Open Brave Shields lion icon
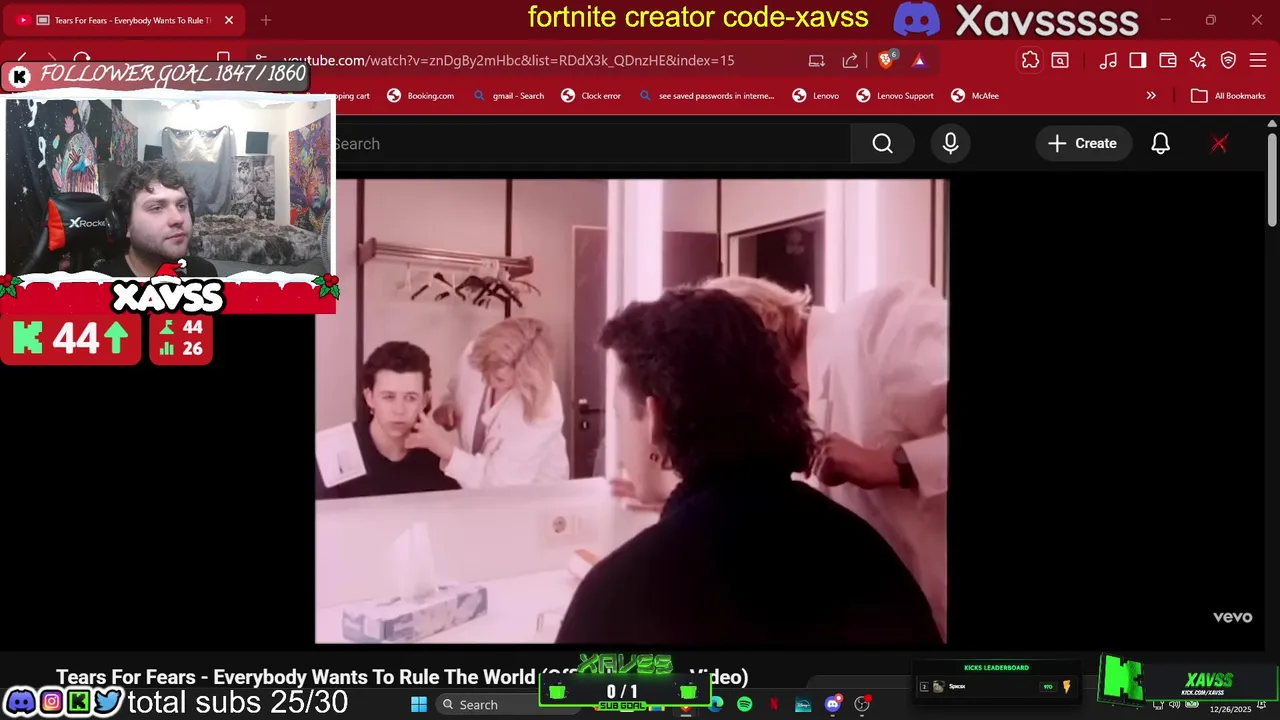 [x=886, y=60]
